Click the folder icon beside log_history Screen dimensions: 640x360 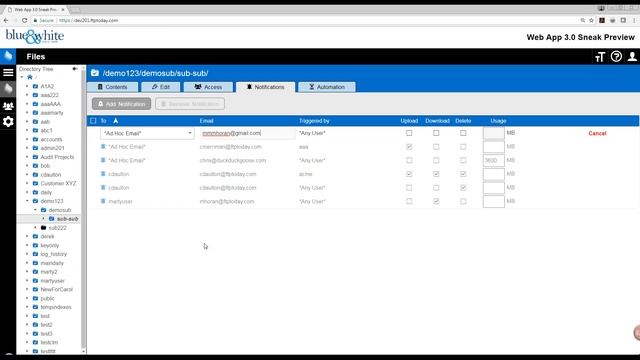click(35, 254)
